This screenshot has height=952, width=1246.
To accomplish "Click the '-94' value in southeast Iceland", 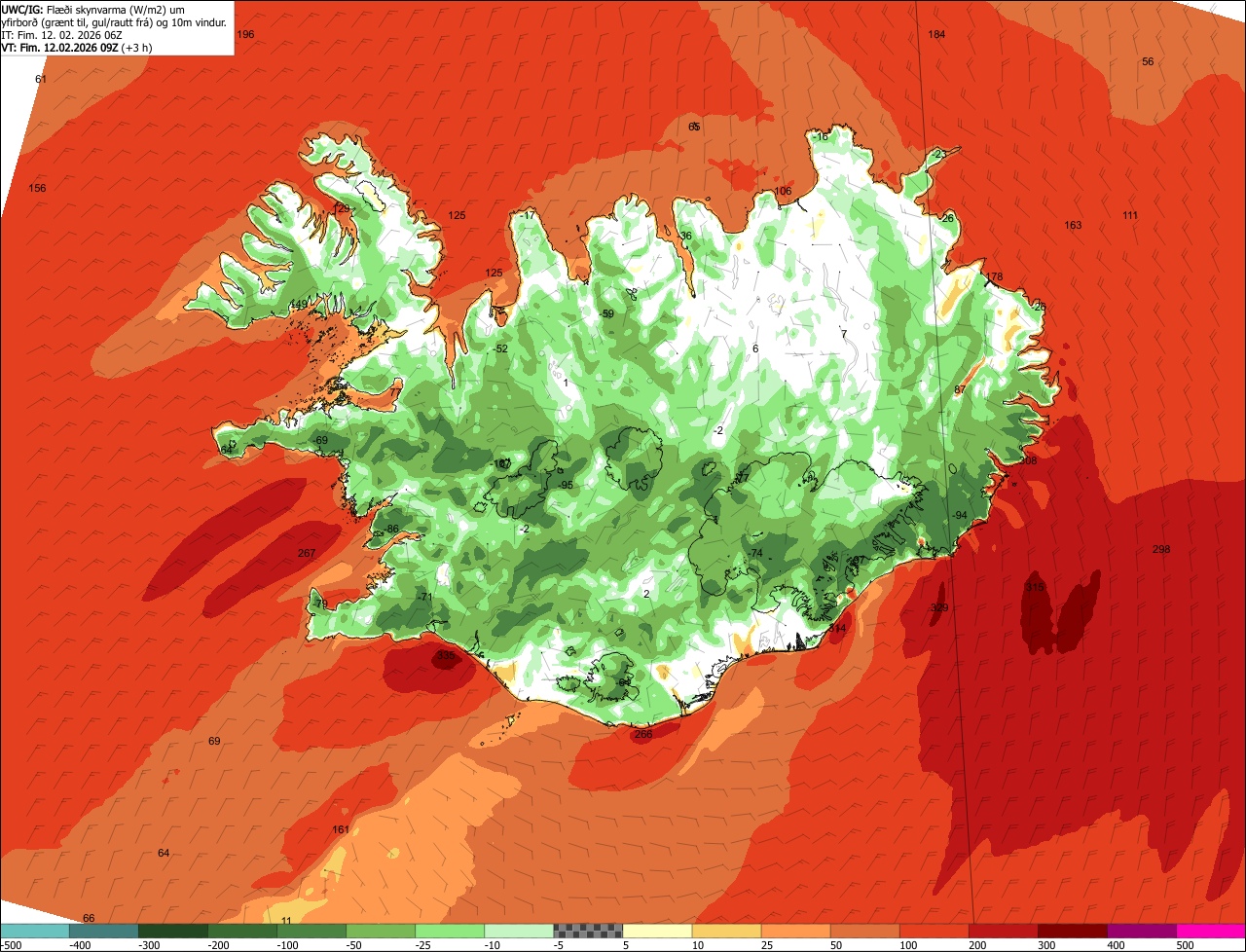I will pos(959,515).
